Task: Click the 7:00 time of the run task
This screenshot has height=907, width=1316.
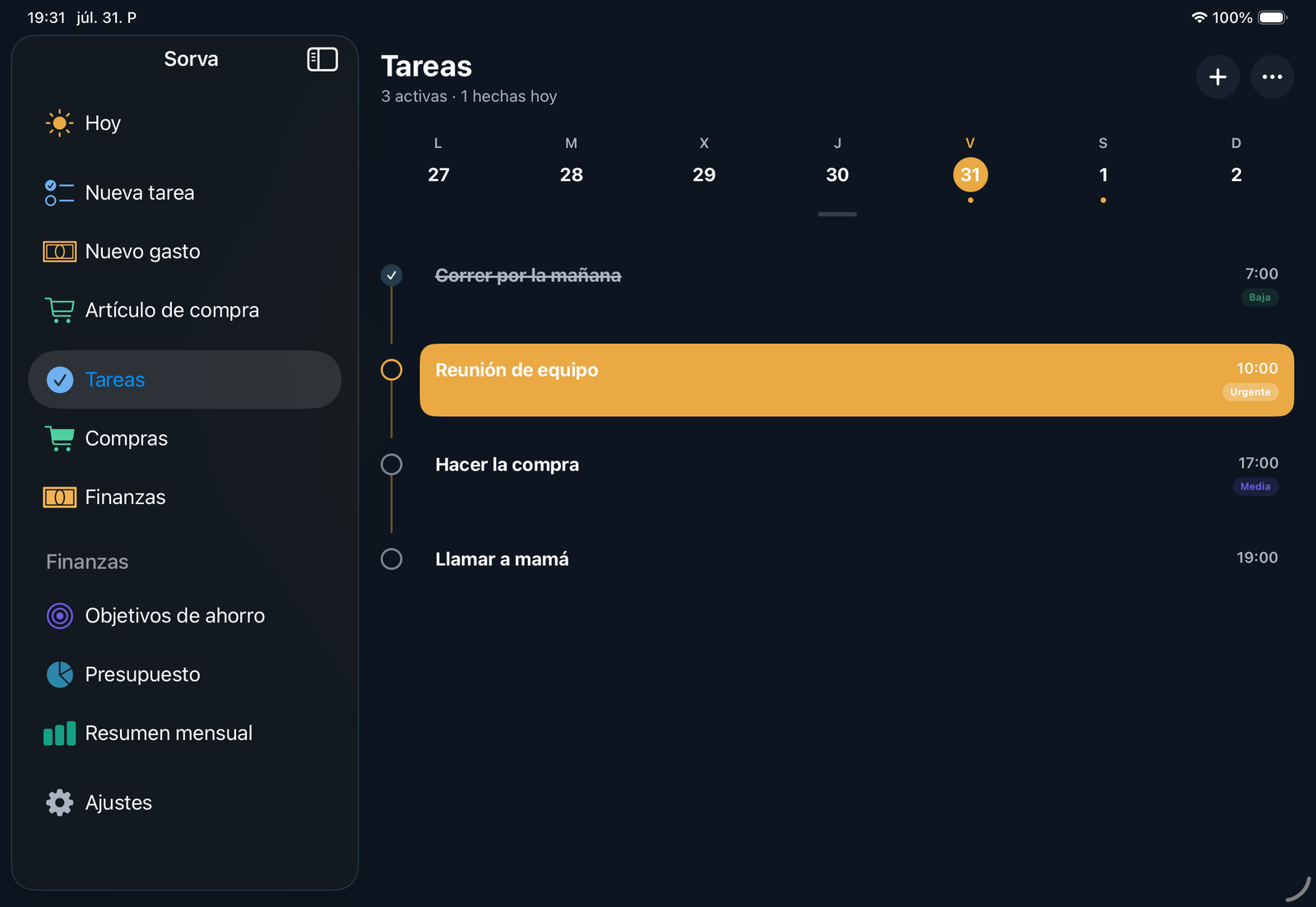Action: coord(1262,274)
